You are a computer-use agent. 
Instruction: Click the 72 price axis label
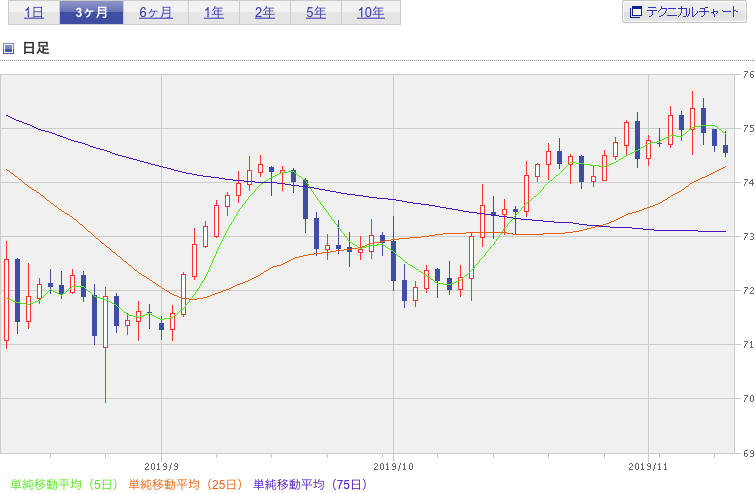748,290
